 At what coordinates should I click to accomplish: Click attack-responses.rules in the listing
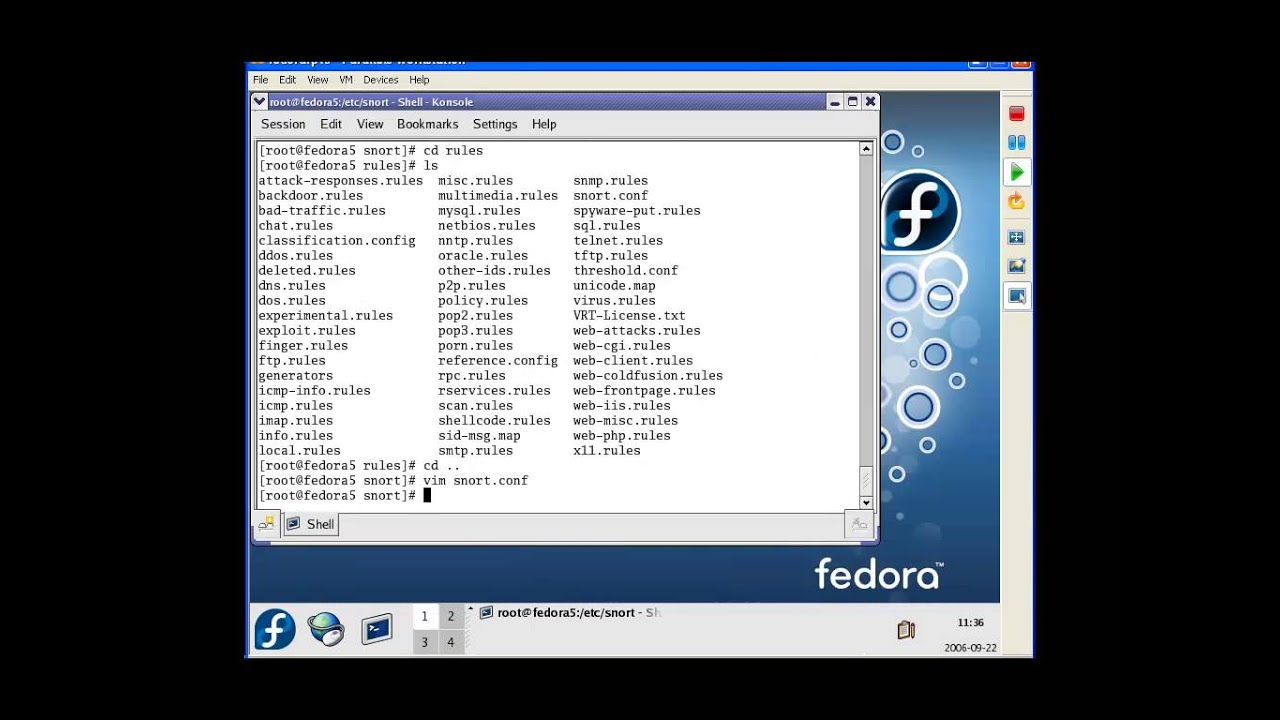[x=340, y=181]
